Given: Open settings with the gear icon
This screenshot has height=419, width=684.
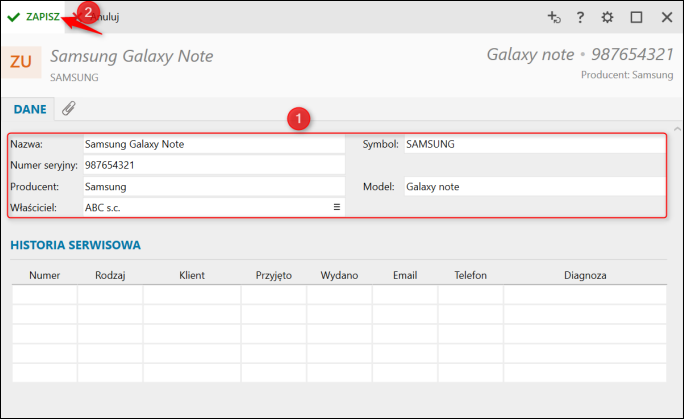Looking at the screenshot, I should point(607,17).
